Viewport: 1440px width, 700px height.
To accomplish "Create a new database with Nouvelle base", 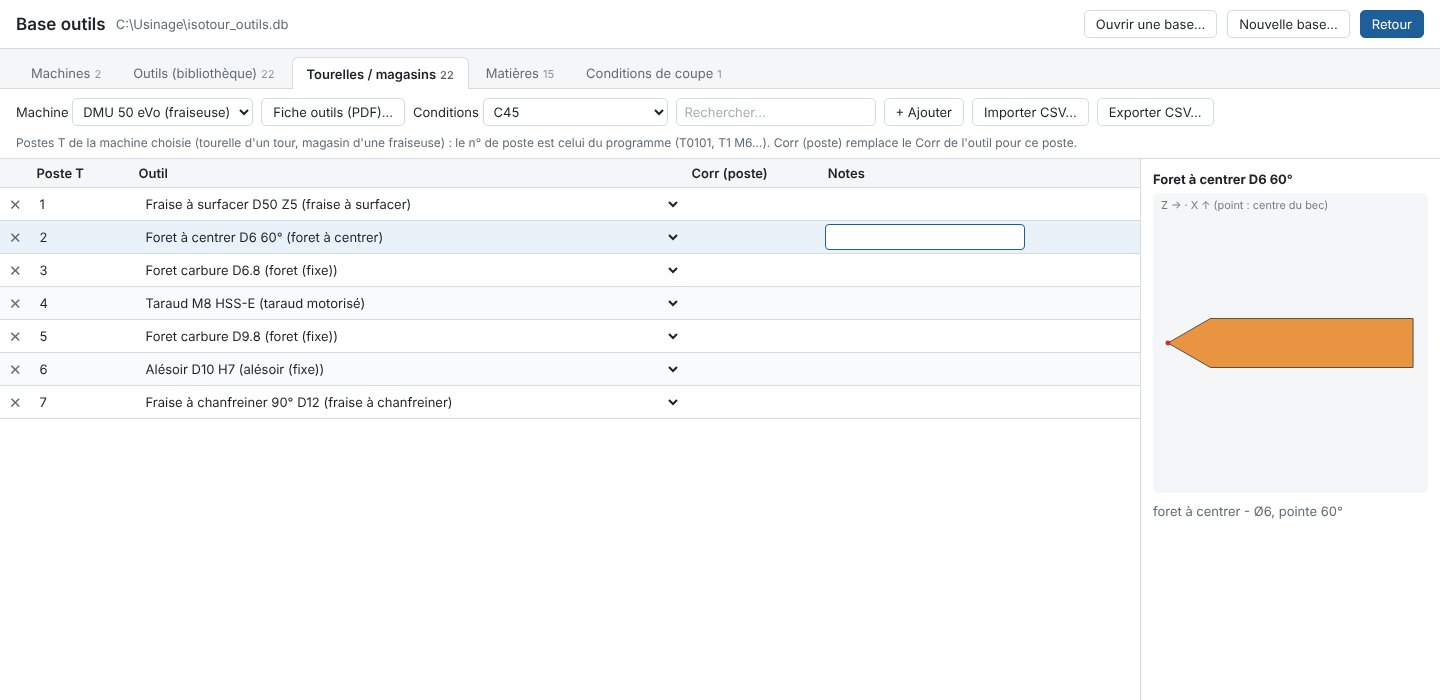I will pos(1288,24).
